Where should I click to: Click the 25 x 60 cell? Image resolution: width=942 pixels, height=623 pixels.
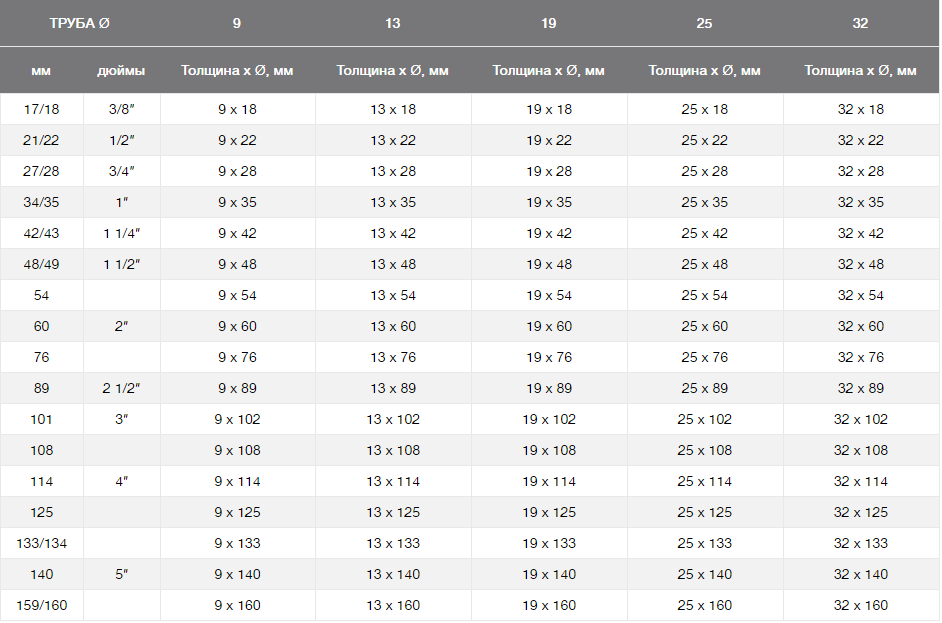(704, 326)
